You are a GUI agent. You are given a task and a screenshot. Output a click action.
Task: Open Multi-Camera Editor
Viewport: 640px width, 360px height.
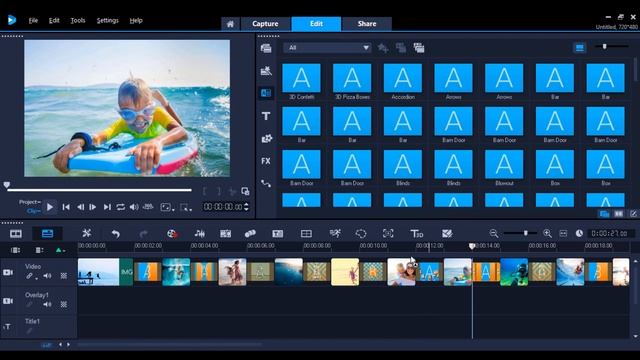point(306,233)
